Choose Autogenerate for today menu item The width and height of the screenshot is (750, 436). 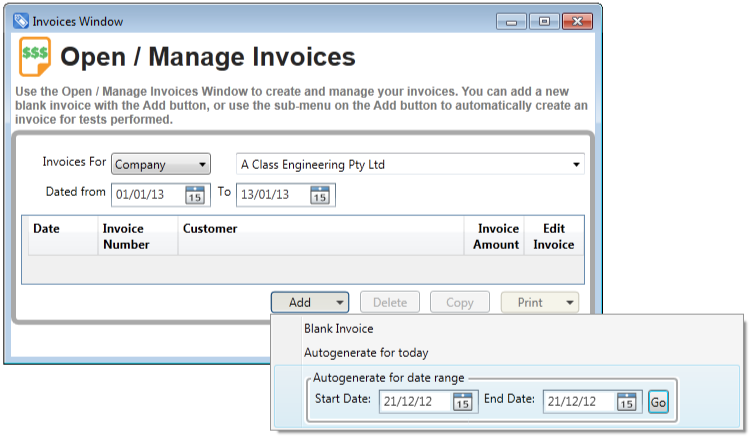(x=366, y=352)
